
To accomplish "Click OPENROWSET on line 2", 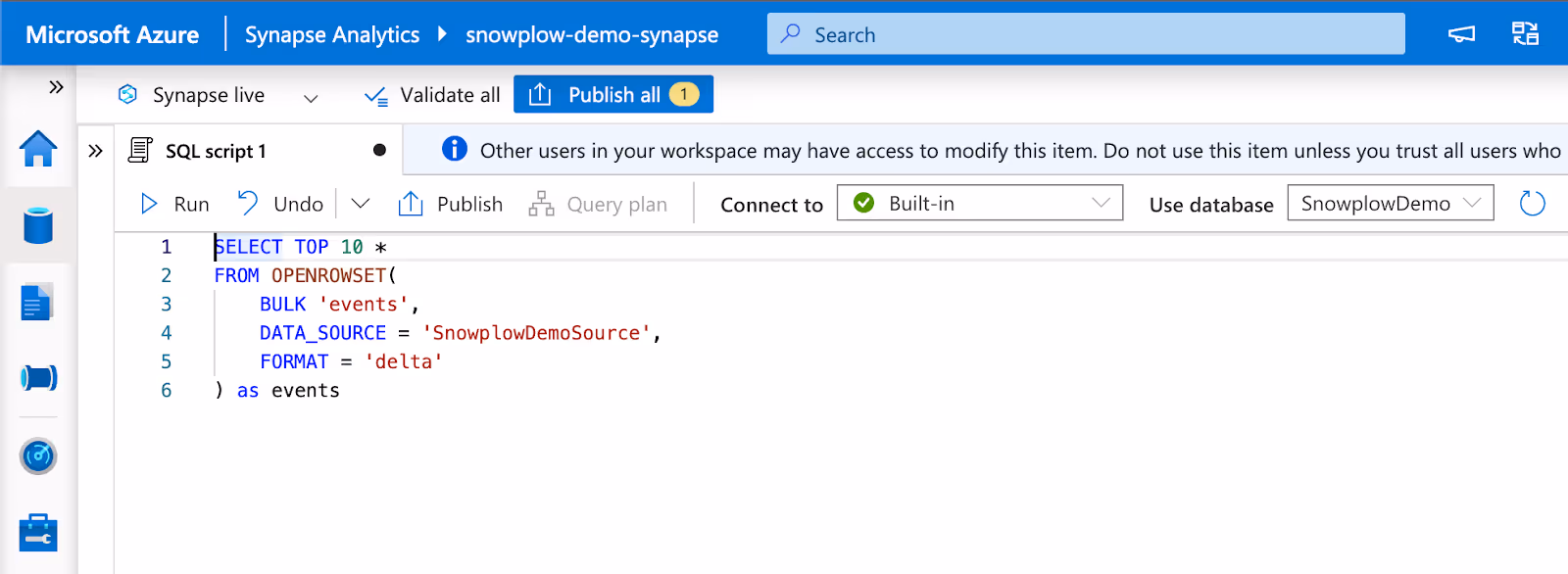I will pos(328,275).
